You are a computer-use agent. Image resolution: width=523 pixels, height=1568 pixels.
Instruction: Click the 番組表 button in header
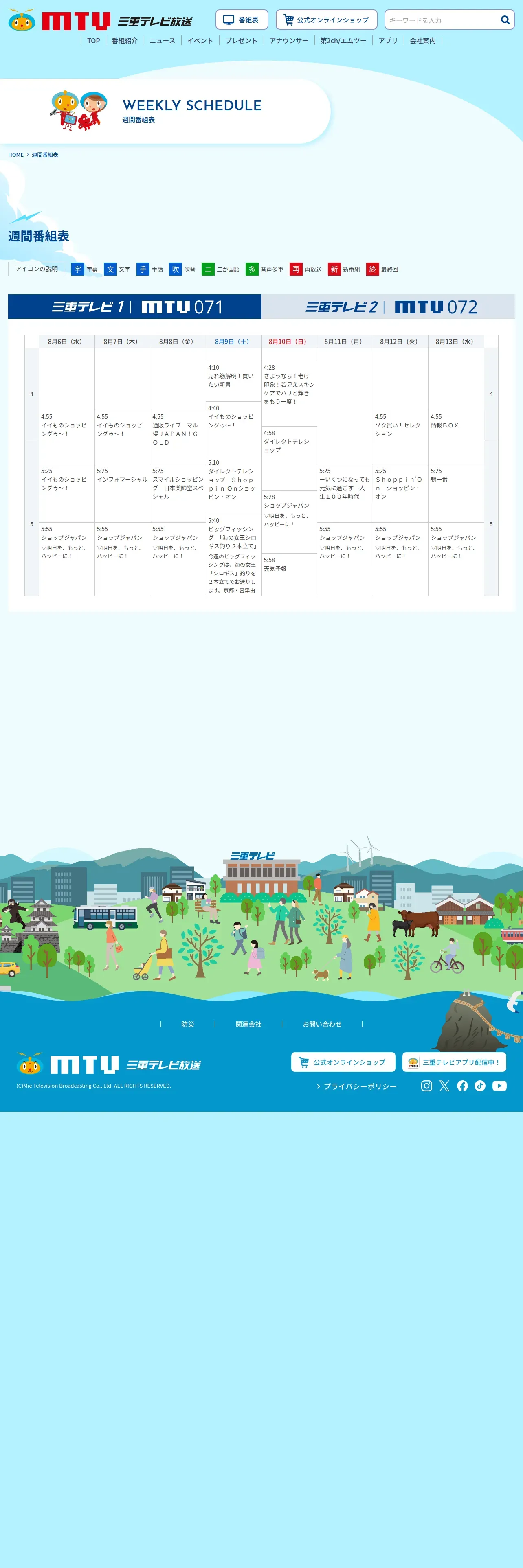coord(242,20)
